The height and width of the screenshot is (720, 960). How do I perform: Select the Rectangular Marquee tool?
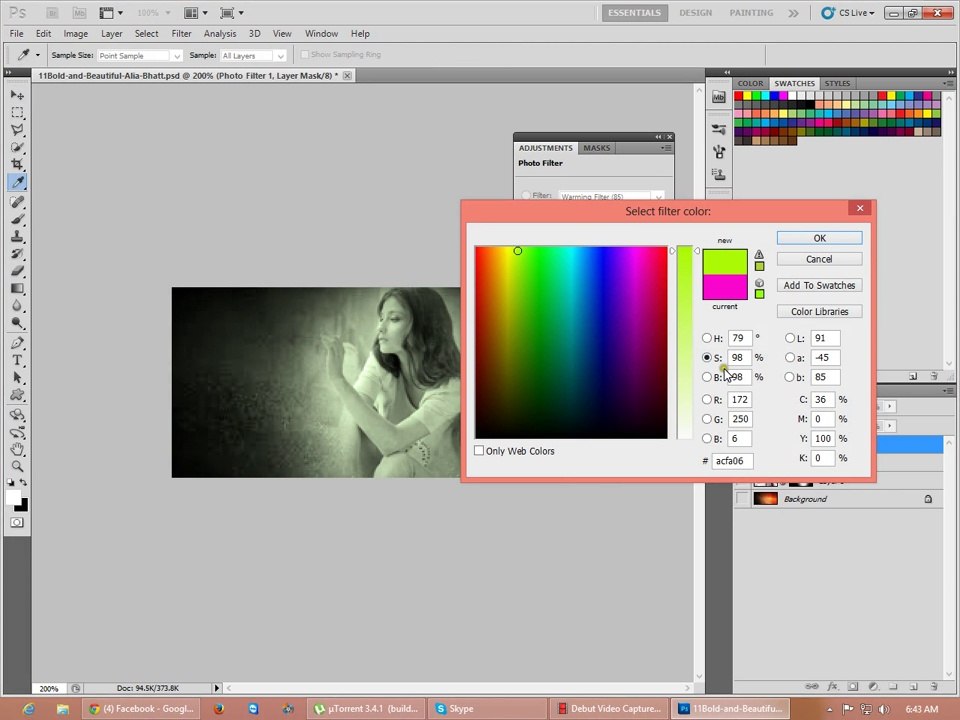click(17, 113)
